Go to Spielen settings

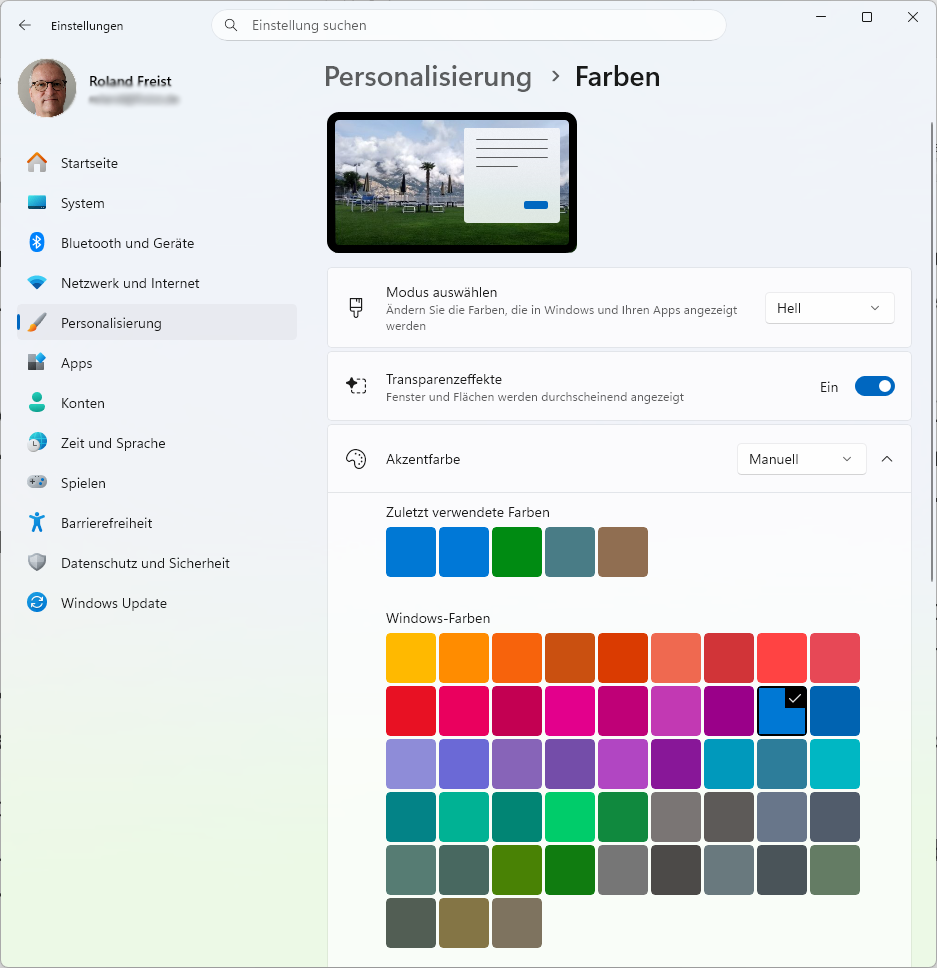click(x=157, y=483)
